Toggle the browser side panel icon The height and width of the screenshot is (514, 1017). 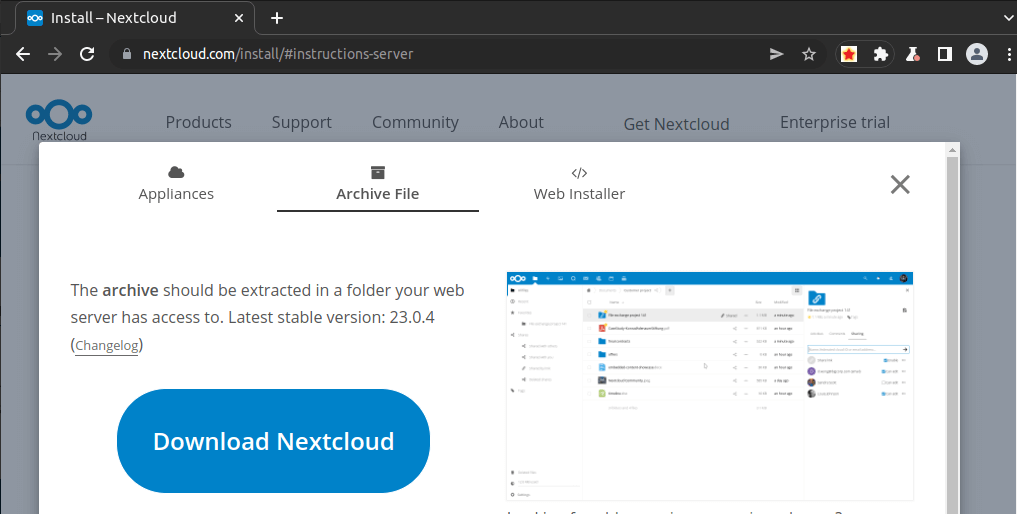click(944, 54)
